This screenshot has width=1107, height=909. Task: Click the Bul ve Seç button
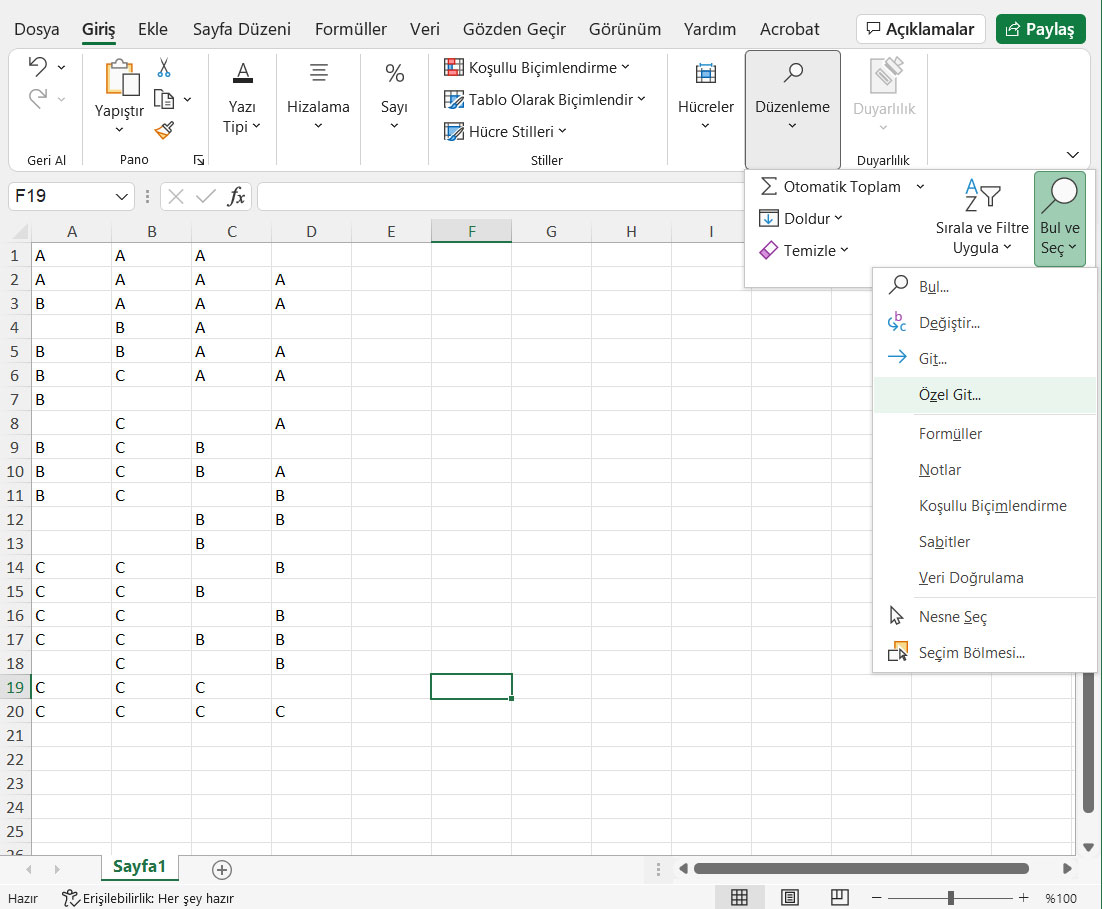pyautogui.click(x=1060, y=219)
